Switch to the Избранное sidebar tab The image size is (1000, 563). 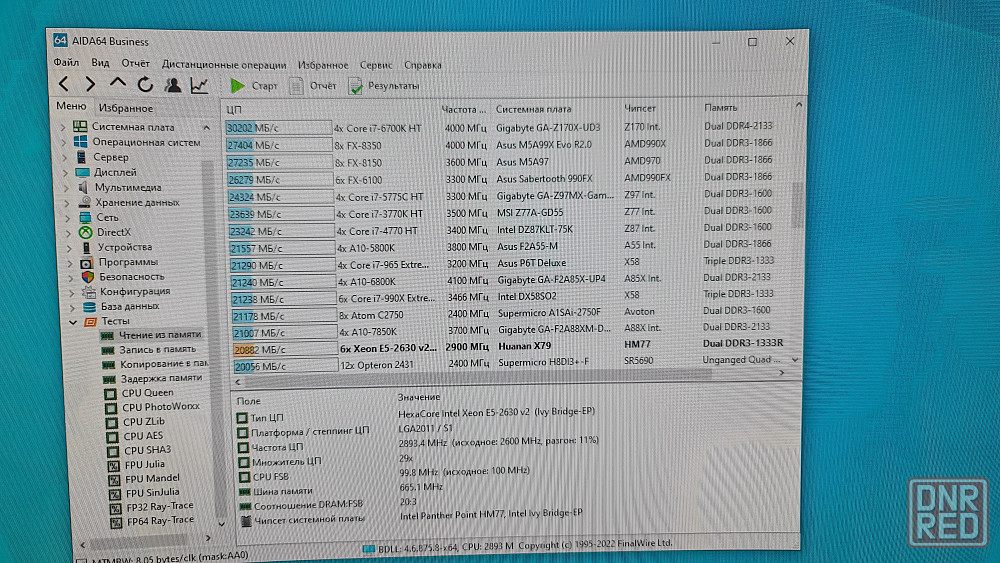coord(126,108)
